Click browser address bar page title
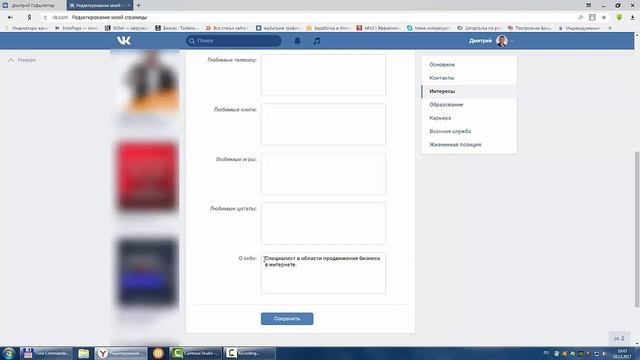 [109, 17]
